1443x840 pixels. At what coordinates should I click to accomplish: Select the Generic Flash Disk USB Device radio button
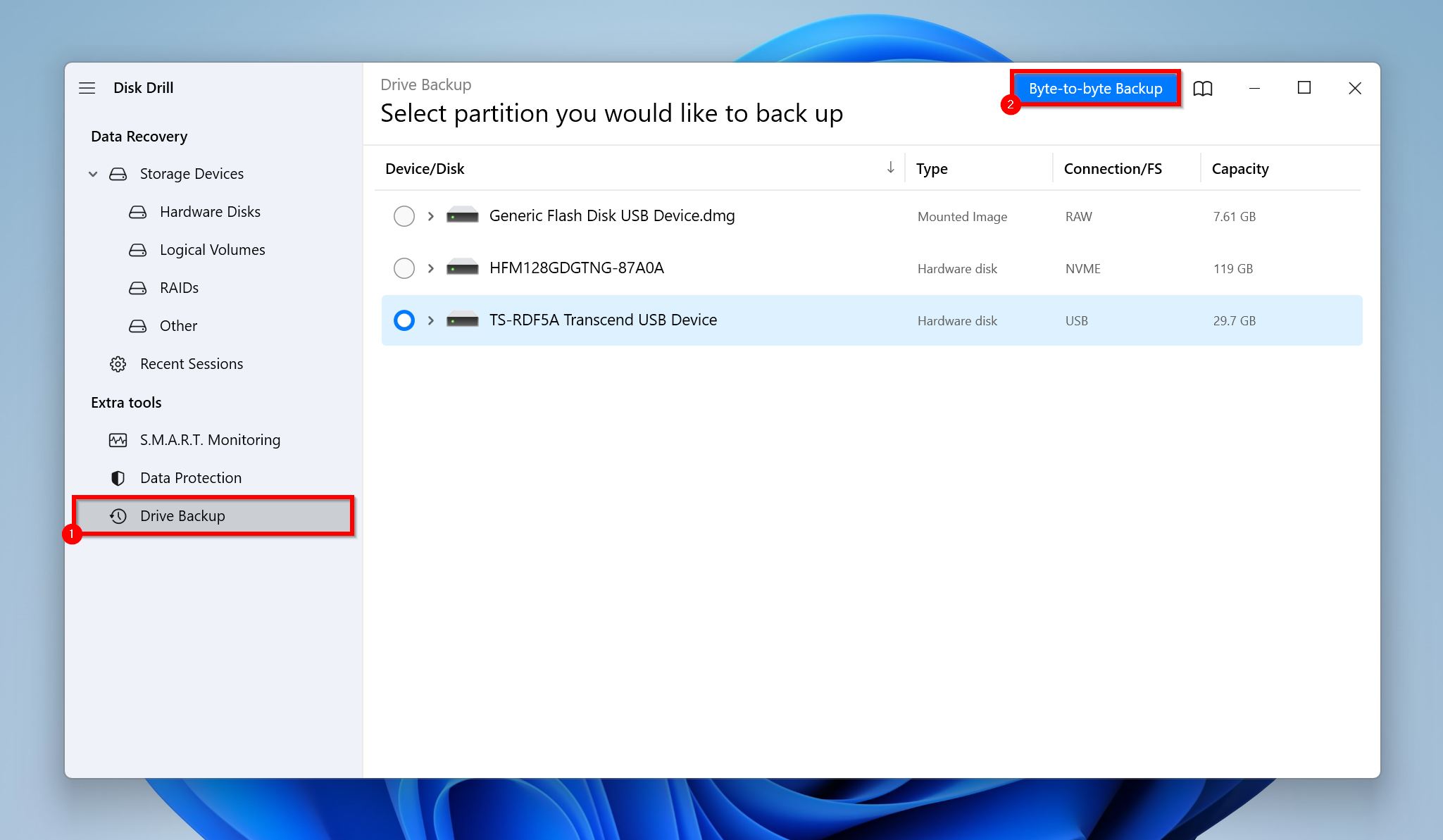[403, 216]
